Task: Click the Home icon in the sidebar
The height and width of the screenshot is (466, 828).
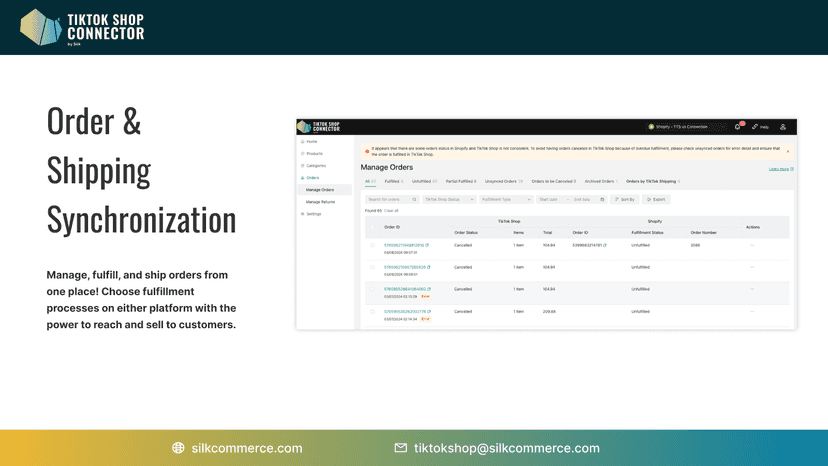Action: (303, 142)
